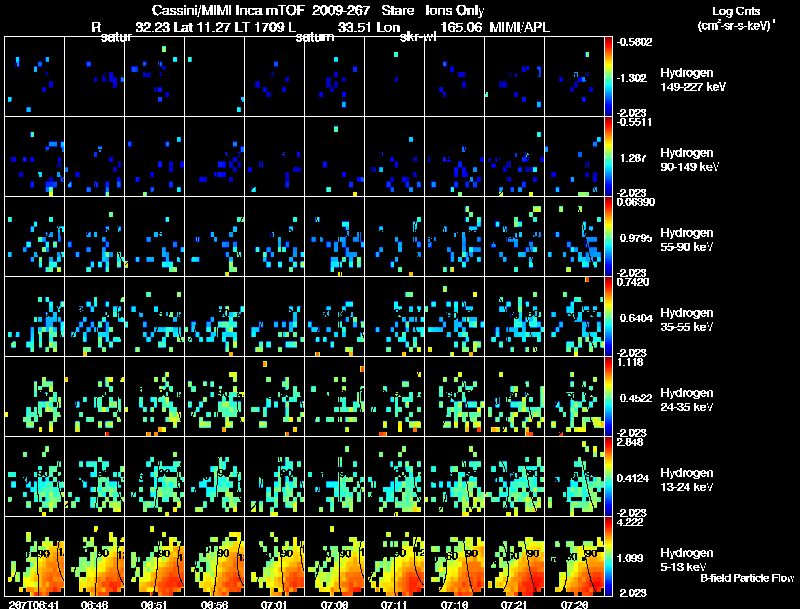The width and height of the screenshot is (800, 609).
Task: Click the '2009-267' date in title
Action: tap(341, 10)
